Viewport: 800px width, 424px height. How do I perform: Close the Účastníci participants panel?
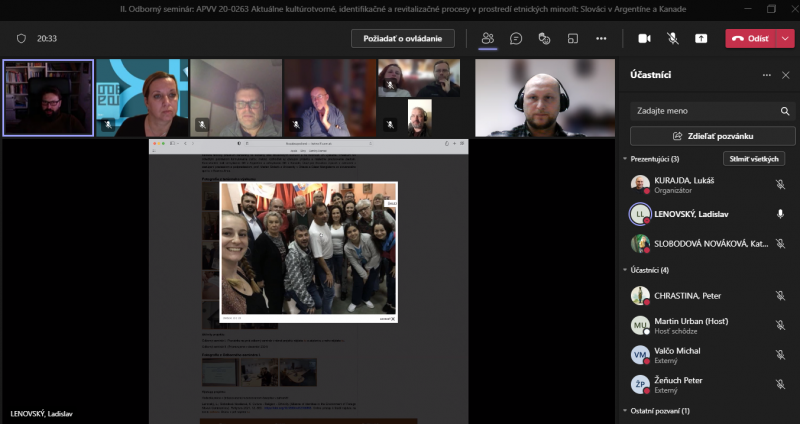(785, 75)
